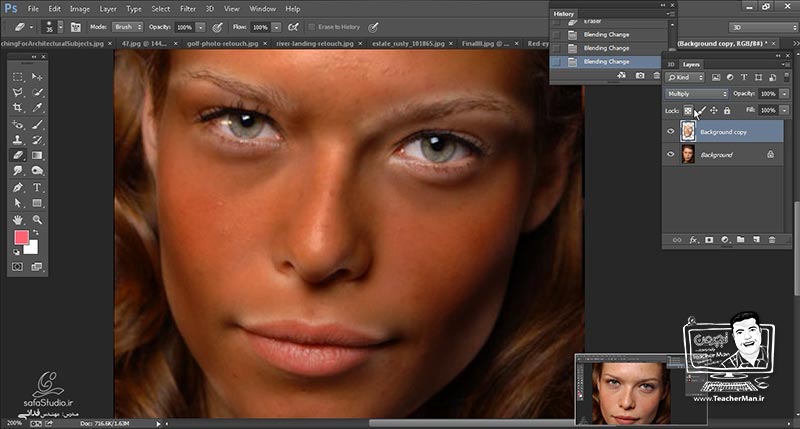Reset default foreground and background colors
The width and height of the screenshot is (800, 429).
(16, 252)
